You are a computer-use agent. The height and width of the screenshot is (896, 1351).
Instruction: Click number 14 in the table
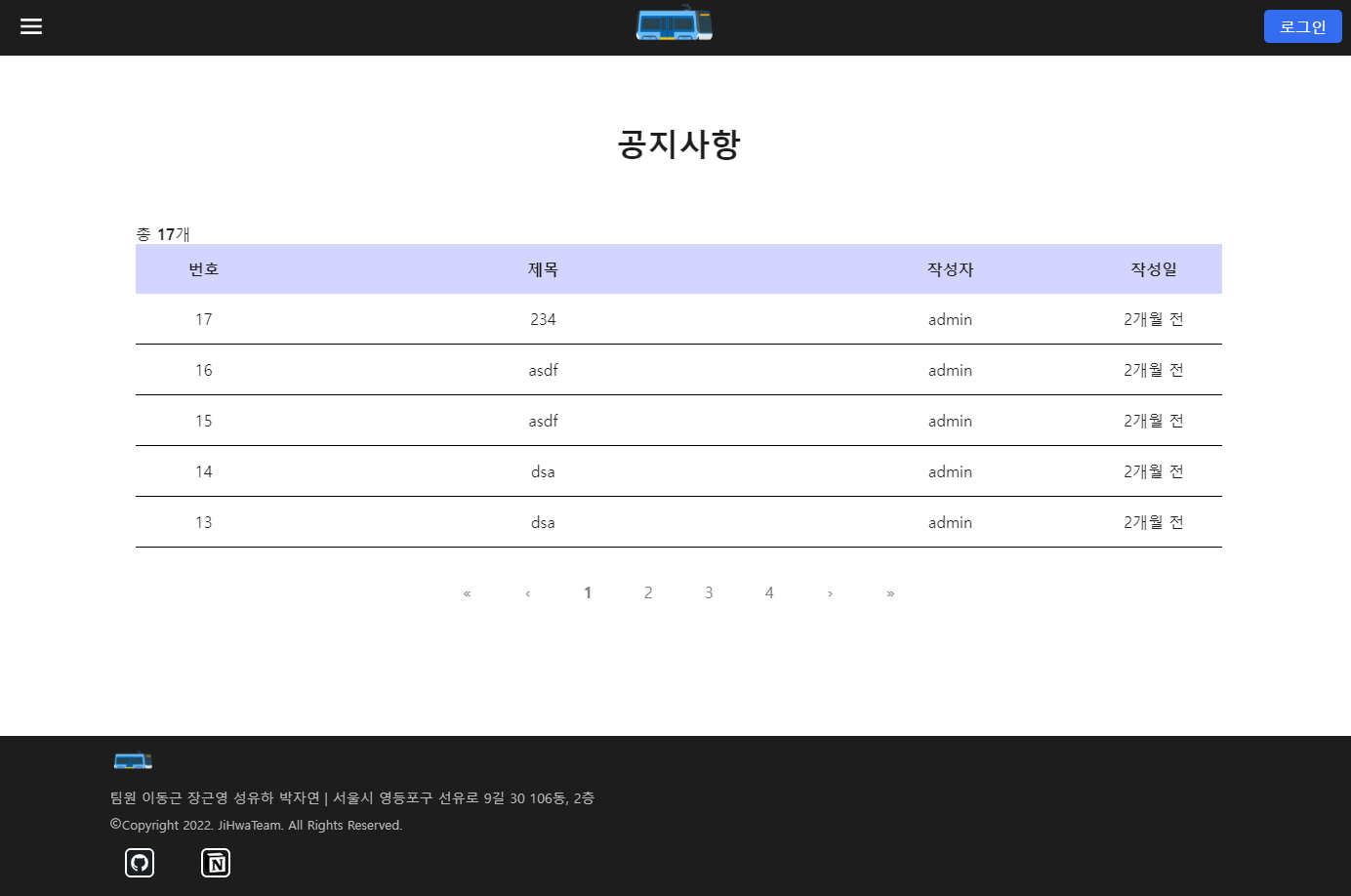coord(203,471)
